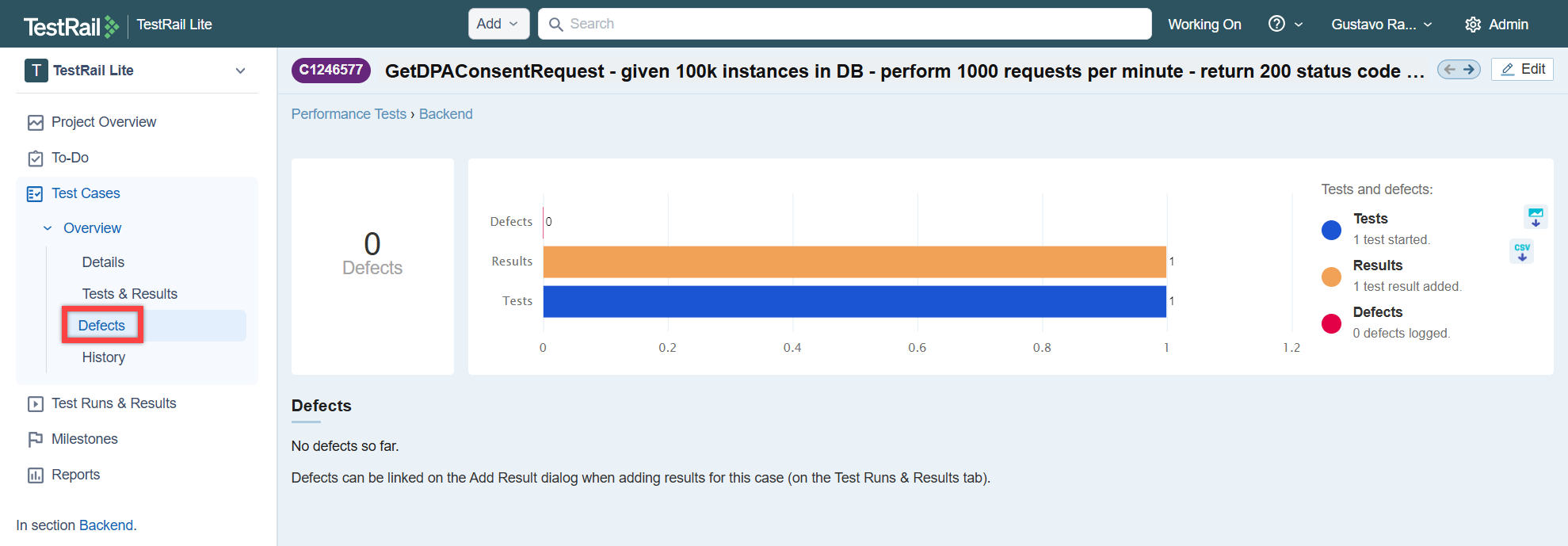This screenshot has height=546, width=1568.
Task: Open Project Overview in sidebar
Action: (104, 122)
